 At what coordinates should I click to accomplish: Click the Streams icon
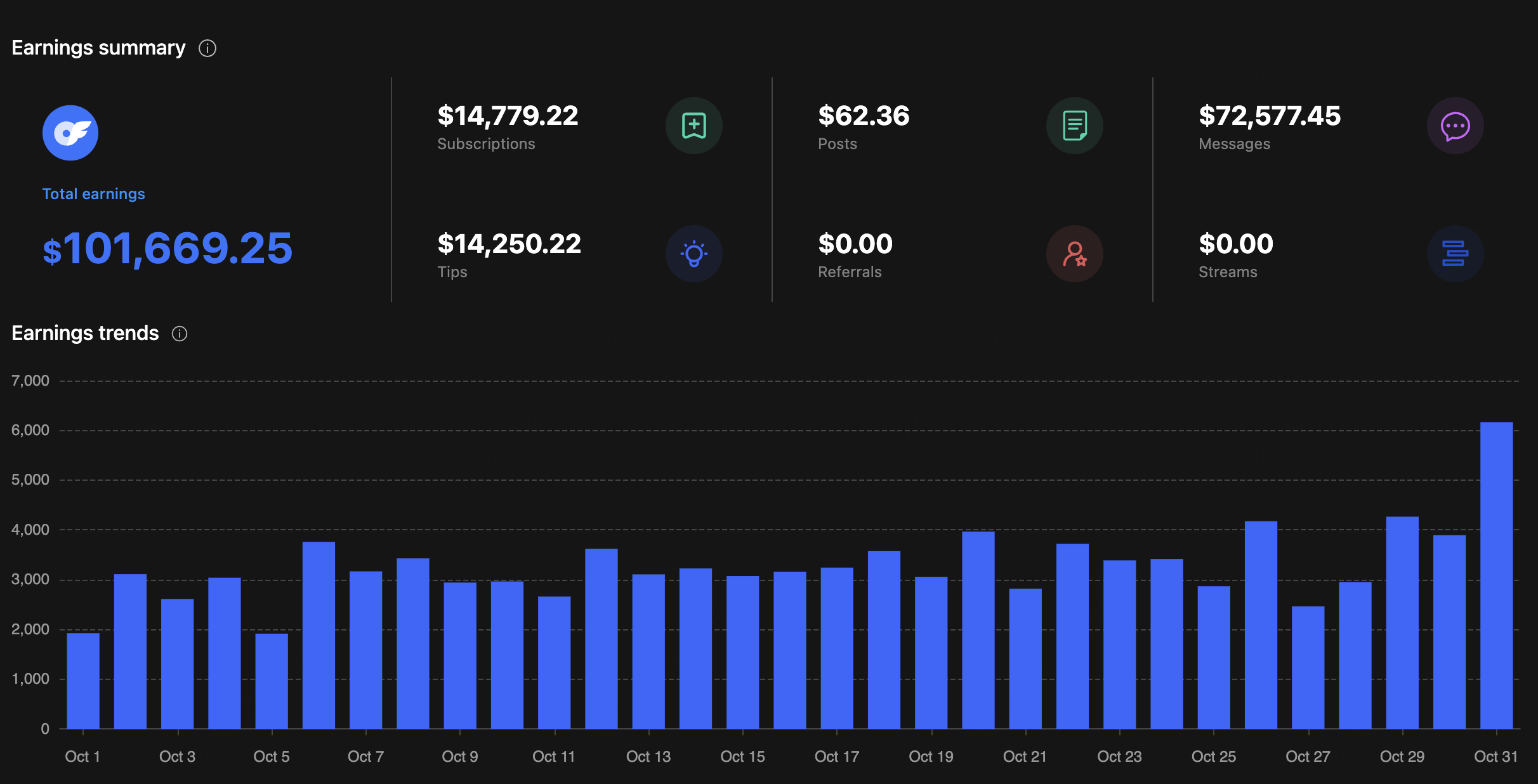(1455, 254)
